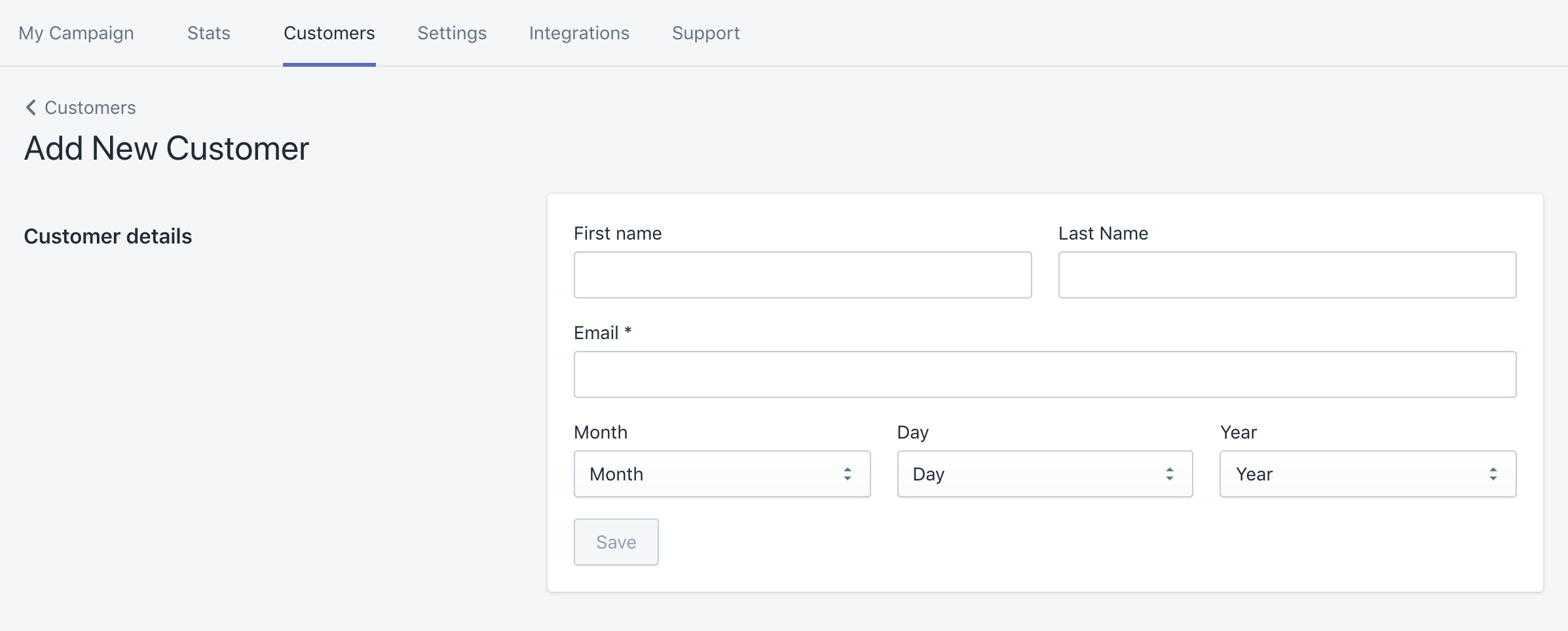Select the Customers tab in navigation

[x=329, y=33]
